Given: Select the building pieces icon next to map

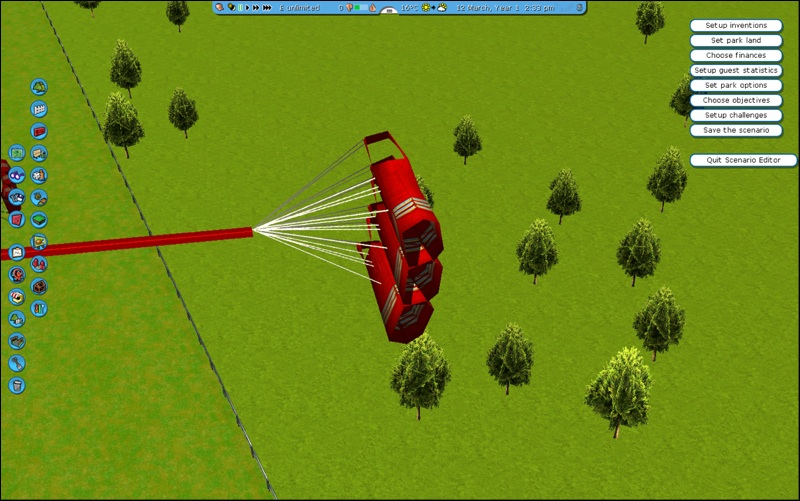Looking at the screenshot, I should 39,153.
